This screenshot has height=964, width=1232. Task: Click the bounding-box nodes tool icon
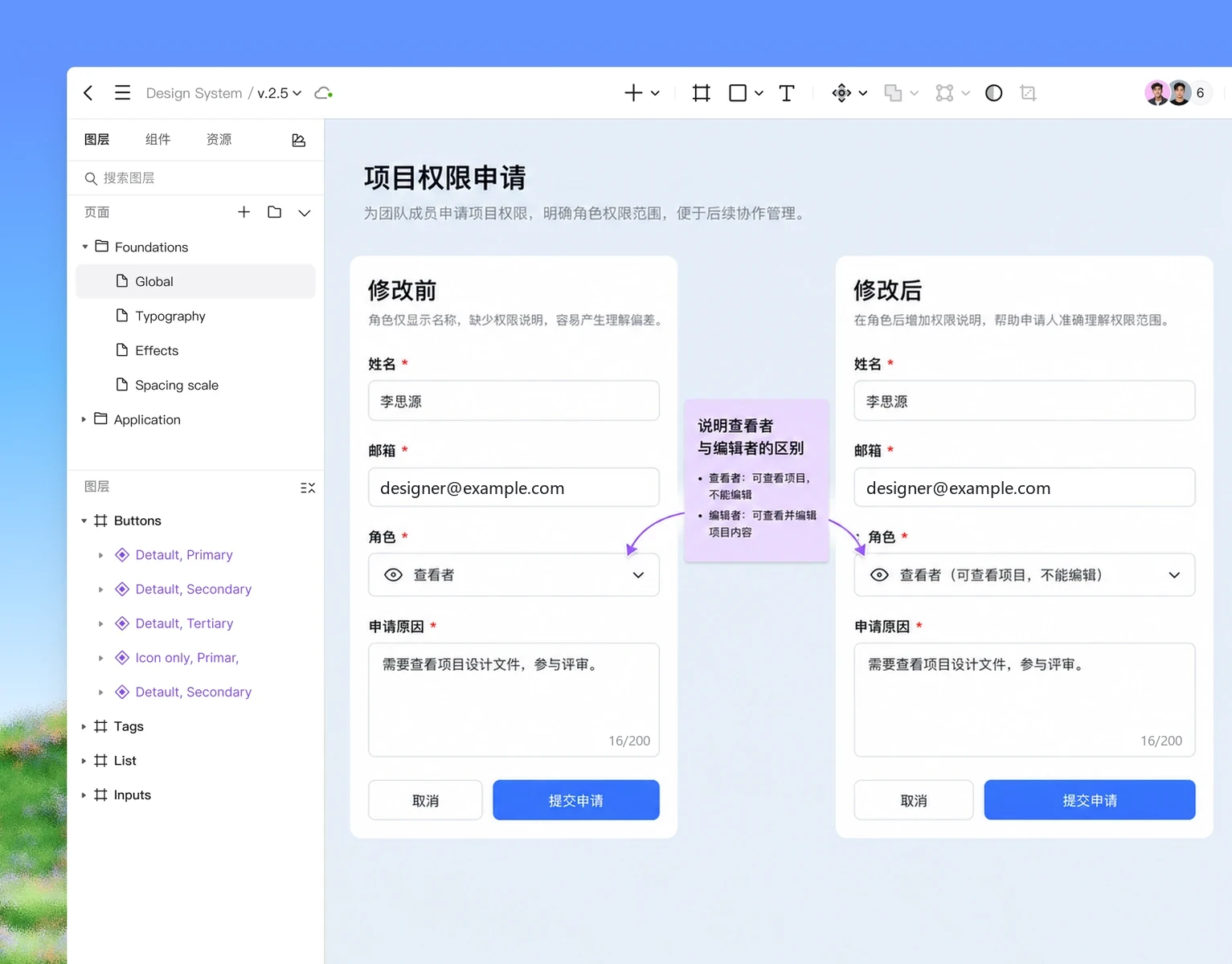[944, 93]
